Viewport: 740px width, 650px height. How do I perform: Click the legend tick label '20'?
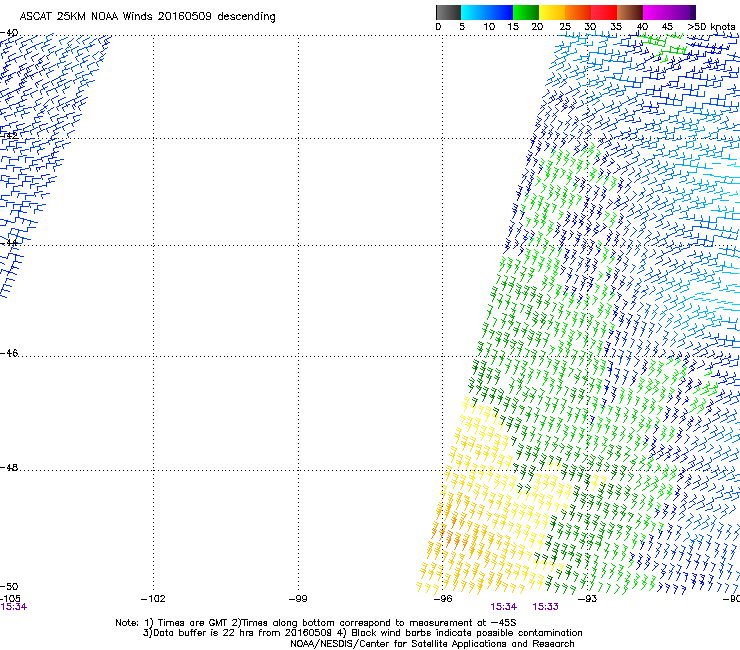(537, 27)
